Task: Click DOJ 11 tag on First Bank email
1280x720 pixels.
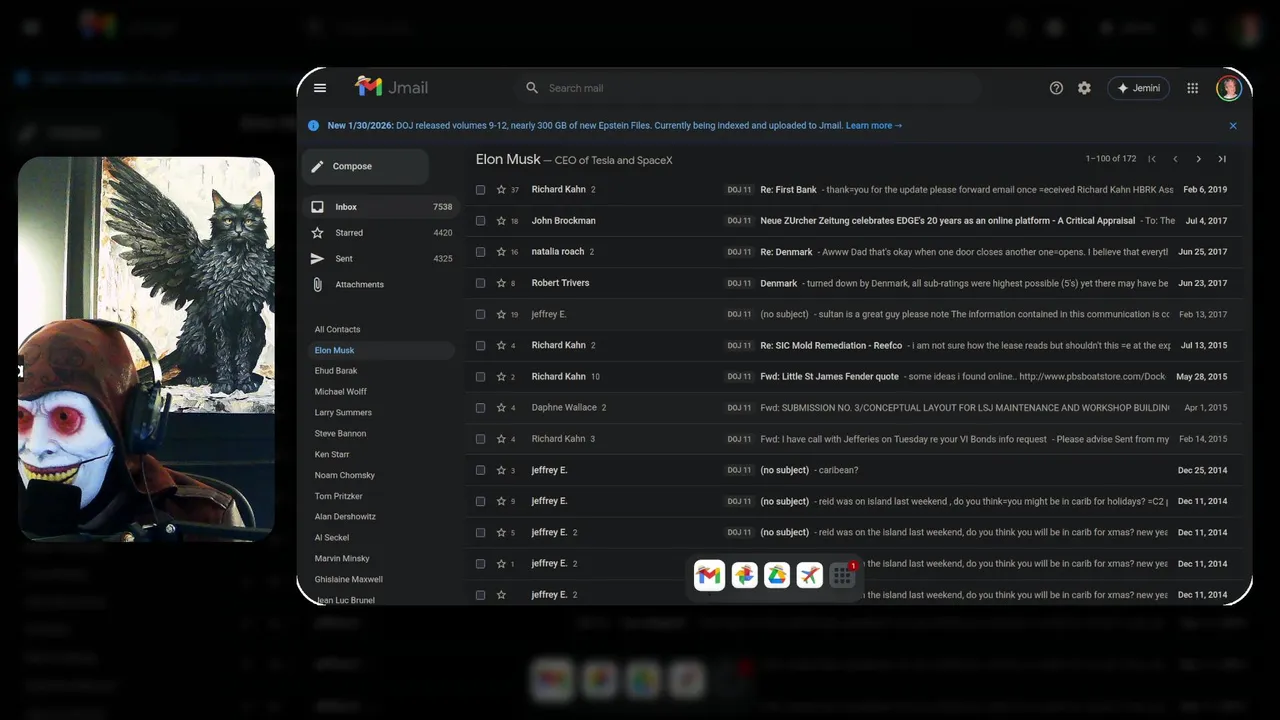Action: (x=739, y=190)
